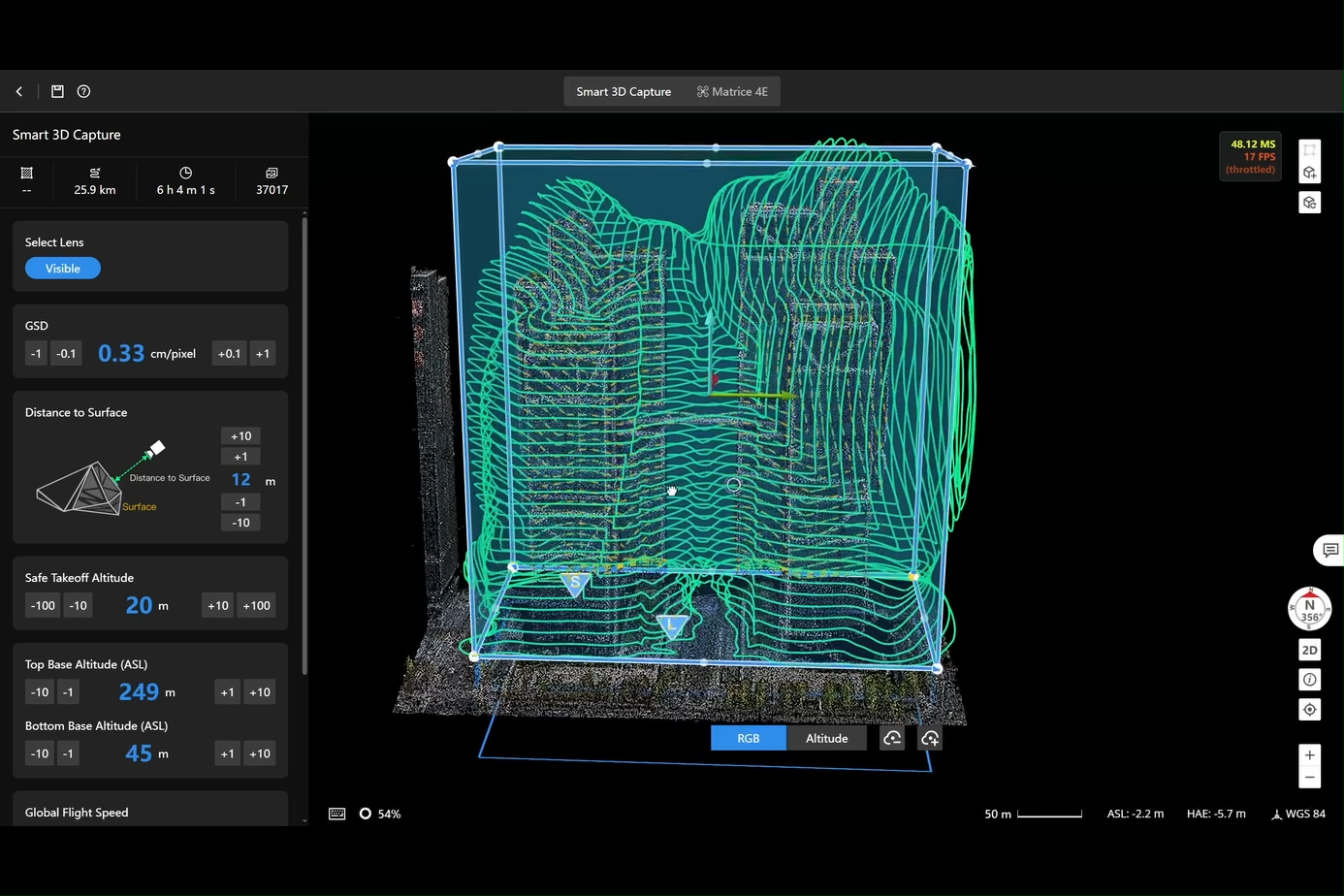Switch the view to 2D mode
Image resolution: width=1344 pixels, height=896 pixels.
click(1309, 650)
